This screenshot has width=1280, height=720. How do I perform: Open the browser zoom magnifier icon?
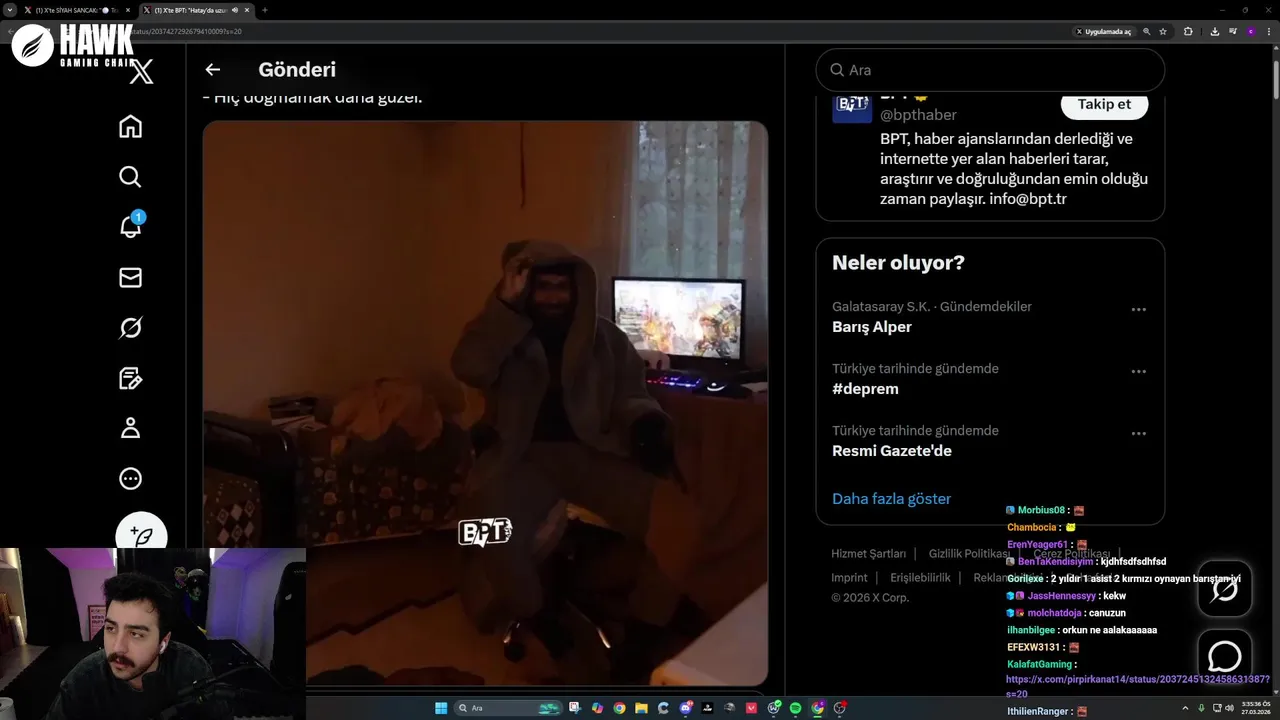tap(1146, 31)
